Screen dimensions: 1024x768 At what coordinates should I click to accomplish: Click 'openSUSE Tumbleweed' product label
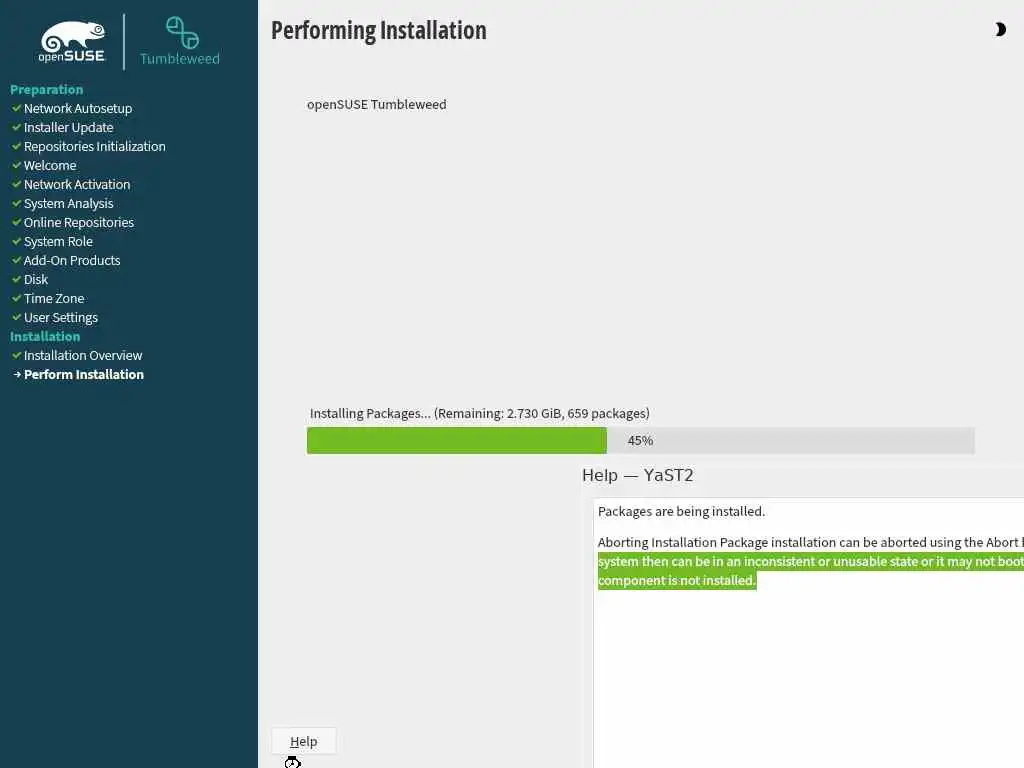377,104
